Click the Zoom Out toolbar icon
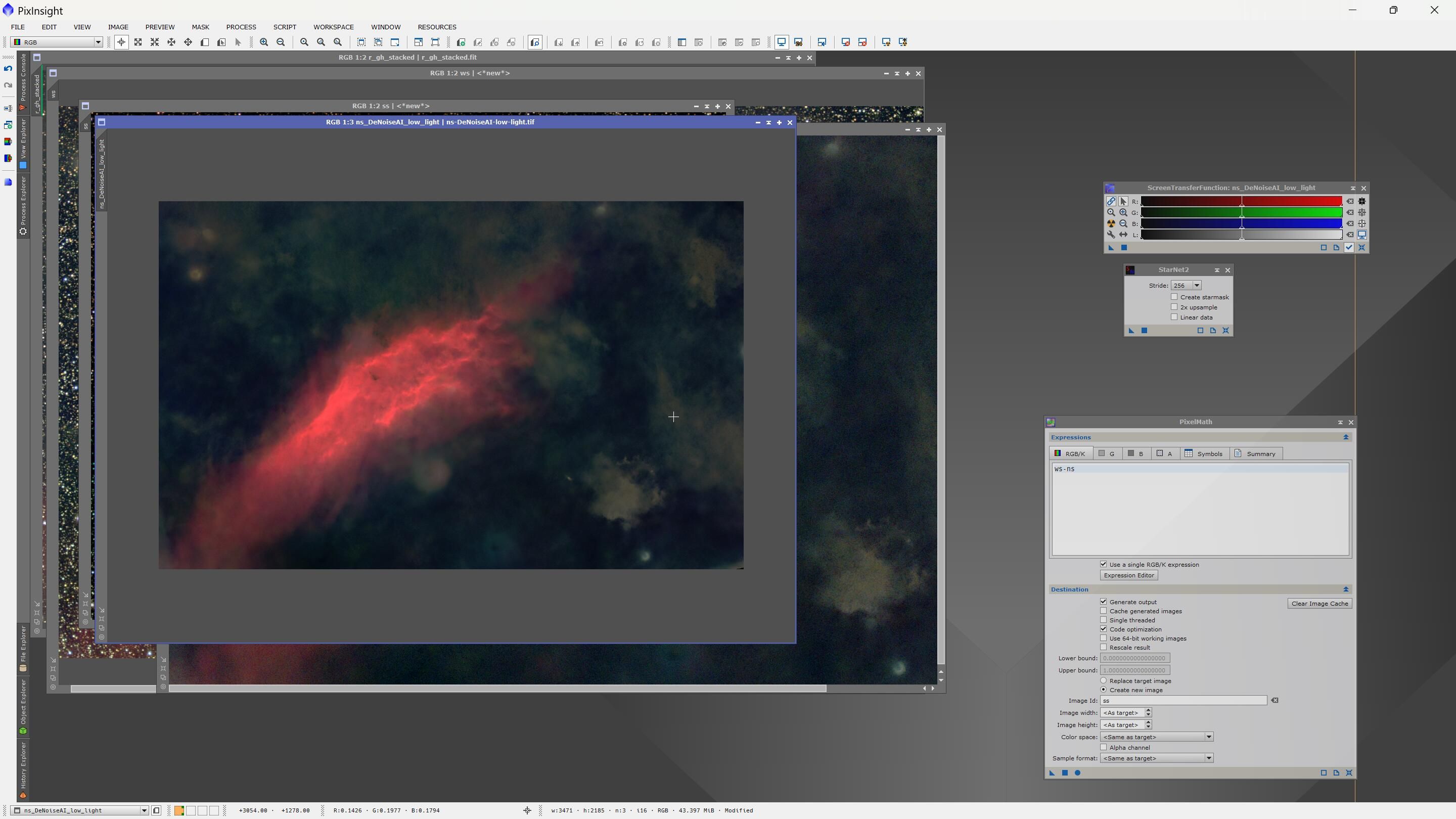Image resolution: width=1456 pixels, height=819 pixels. click(x=281, y=42)
